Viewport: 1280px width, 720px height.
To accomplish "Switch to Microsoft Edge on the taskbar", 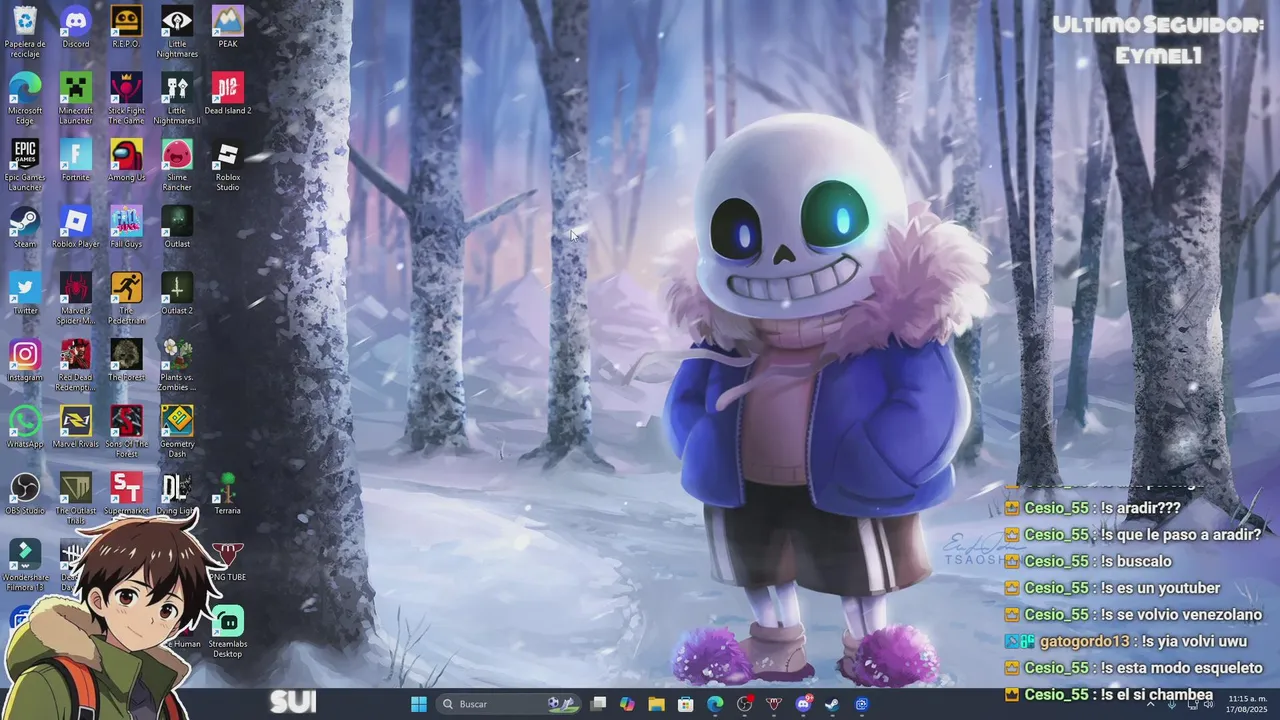I will pos(715,704).
